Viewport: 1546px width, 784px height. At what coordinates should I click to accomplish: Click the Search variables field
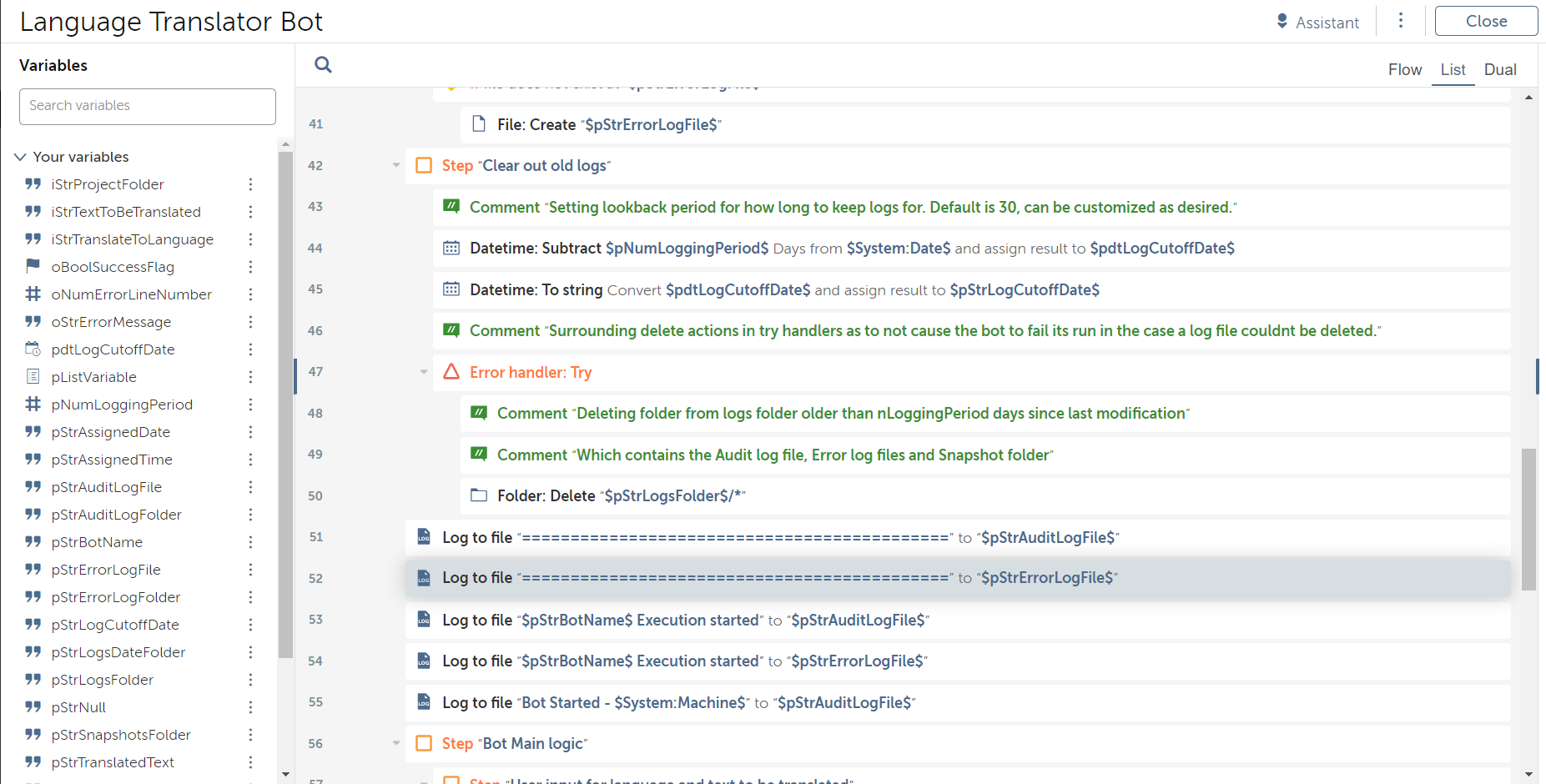tap(148, 106)
